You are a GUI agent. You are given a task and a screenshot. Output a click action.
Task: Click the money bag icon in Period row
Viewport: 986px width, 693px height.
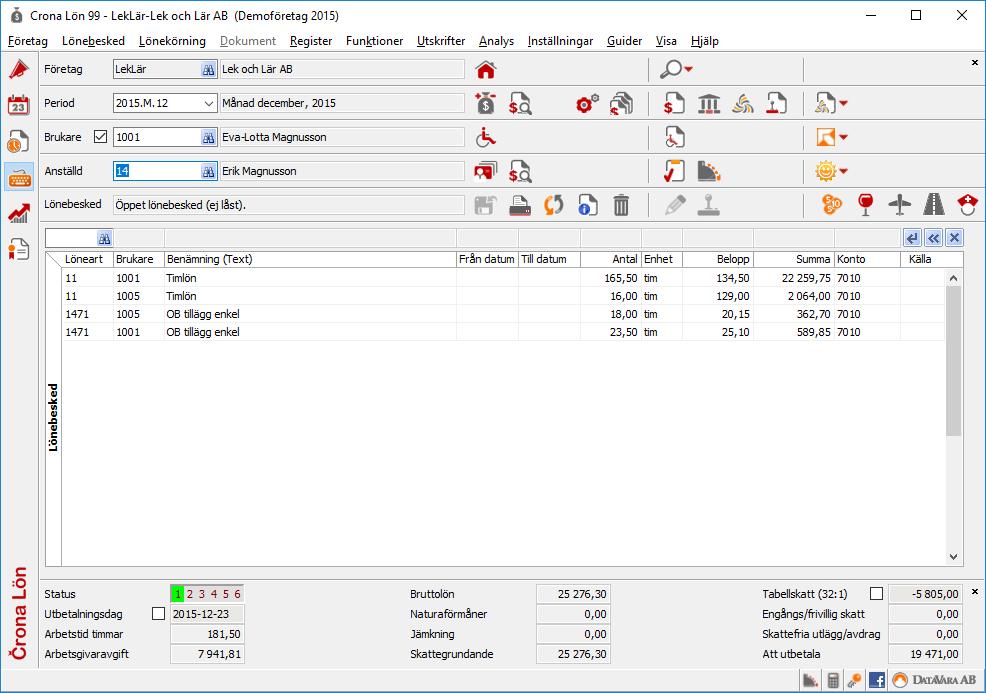(485, 103)
